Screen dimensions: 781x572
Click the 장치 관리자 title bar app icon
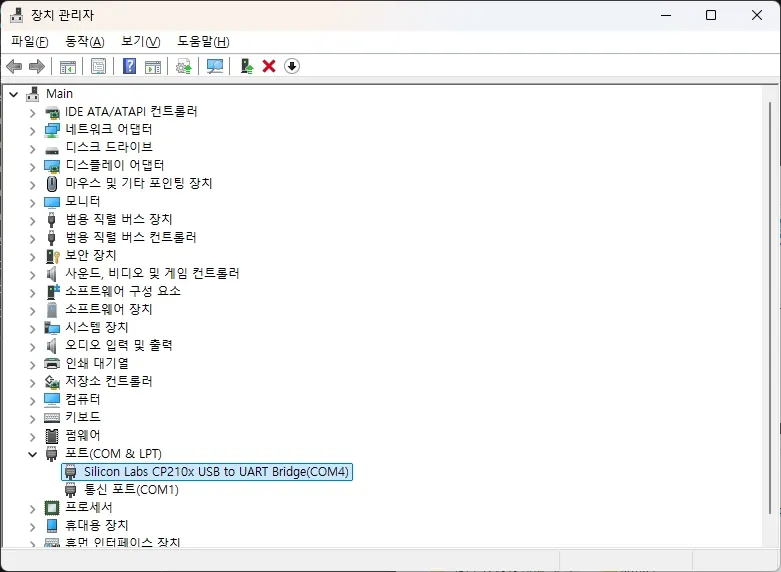(x=16, y=15)
